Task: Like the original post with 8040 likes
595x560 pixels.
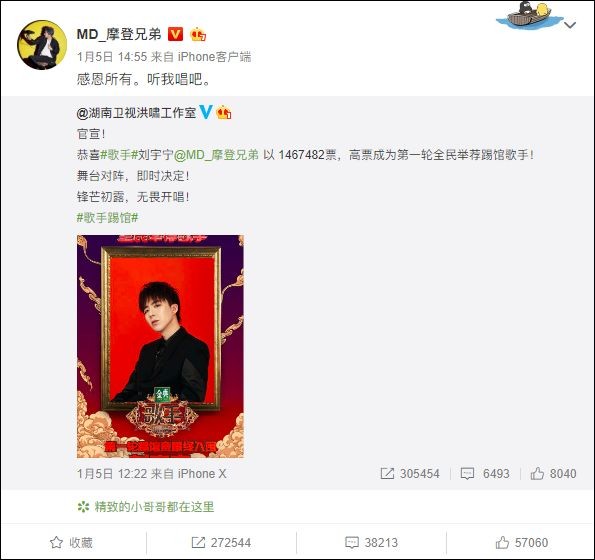Action: click(553, 473)
